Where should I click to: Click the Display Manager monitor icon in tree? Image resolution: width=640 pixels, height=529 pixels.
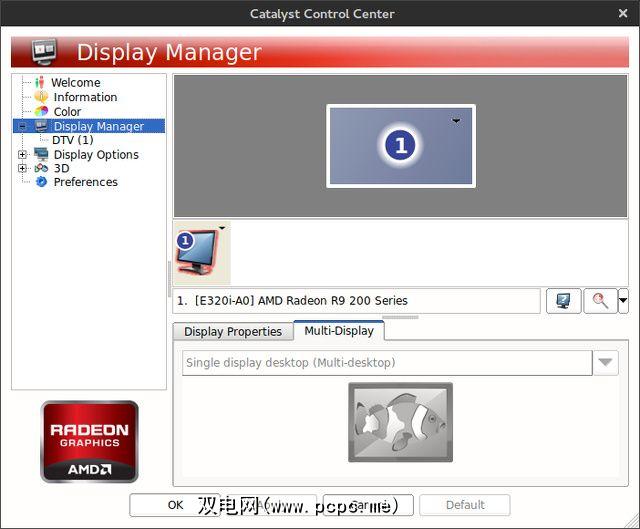tap(41, 126)
